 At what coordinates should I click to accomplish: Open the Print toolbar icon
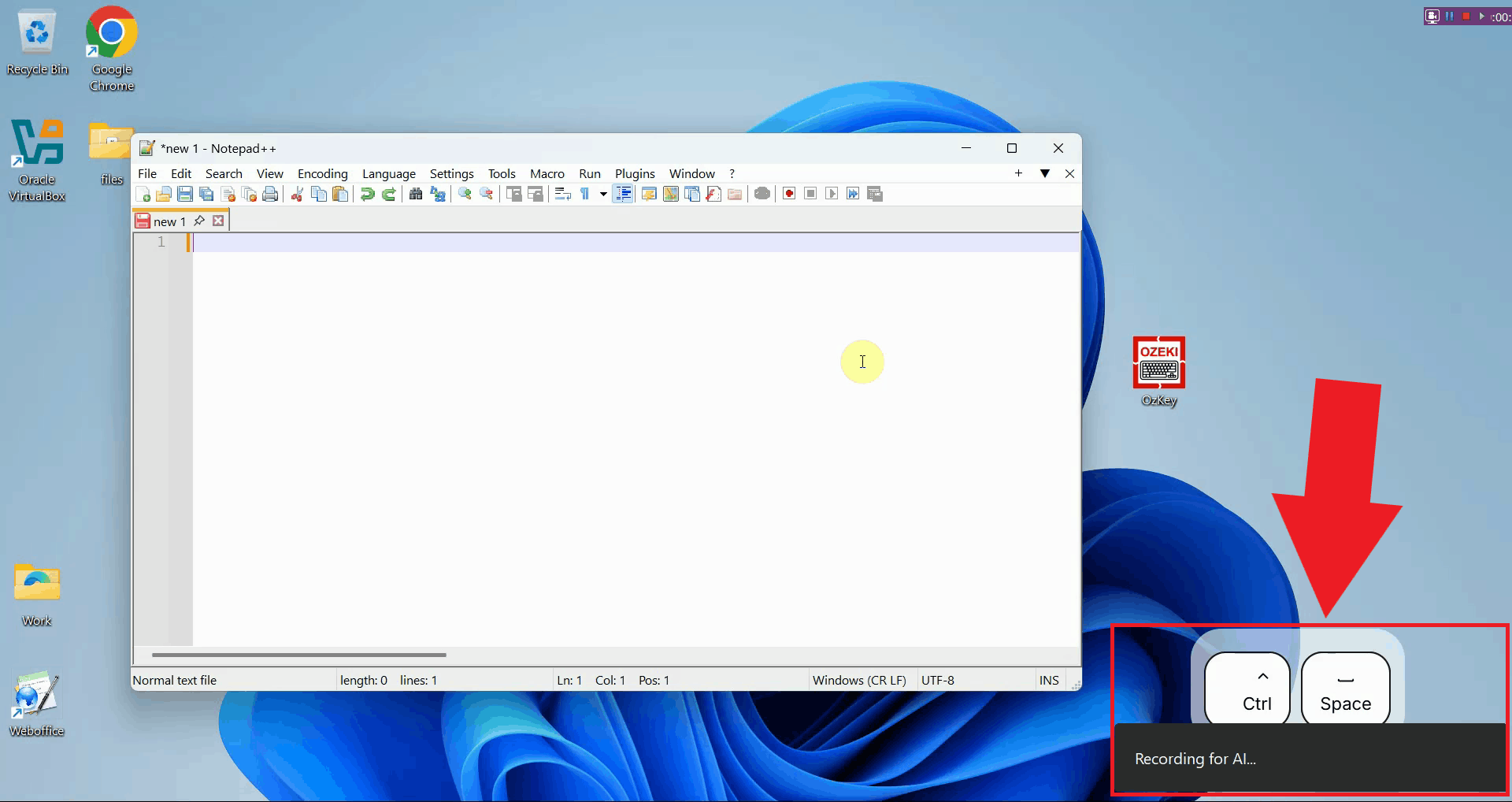point(270,194)
